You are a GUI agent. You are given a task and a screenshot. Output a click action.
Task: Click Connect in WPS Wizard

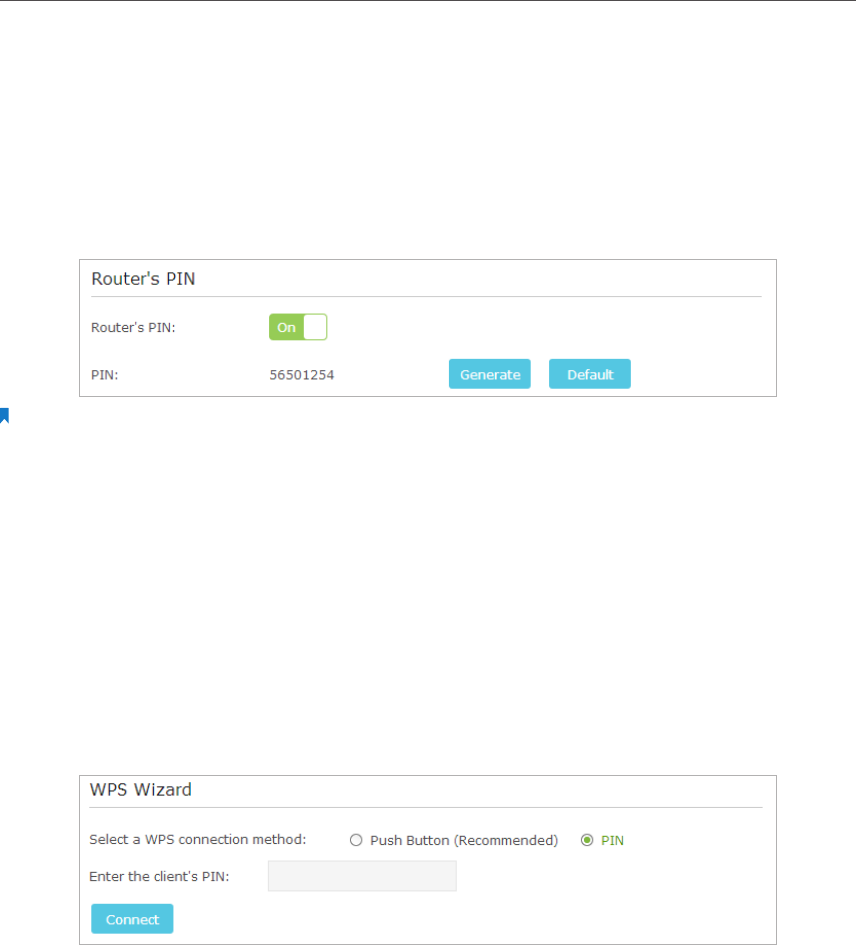132,919
